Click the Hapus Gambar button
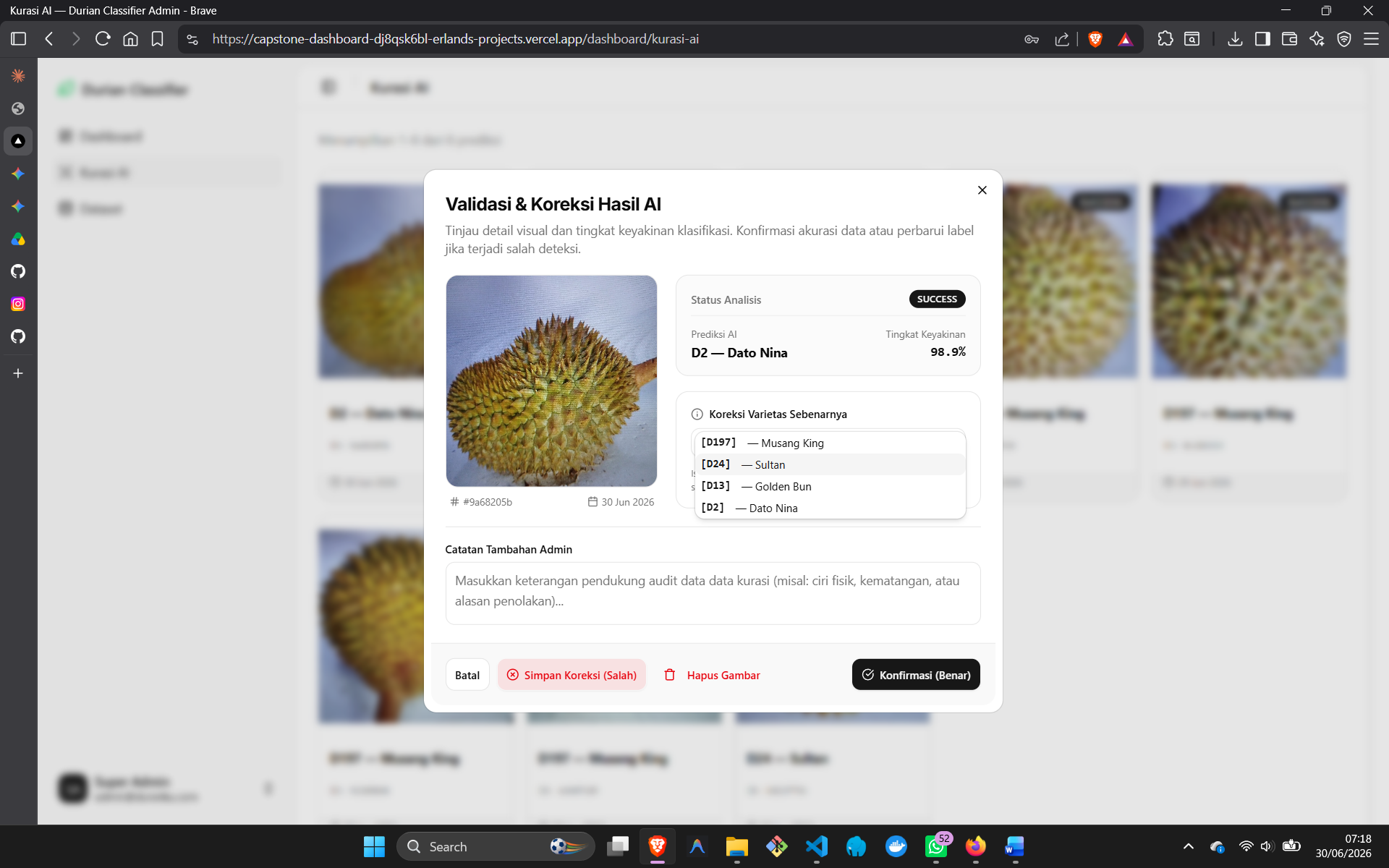The height and width of the screenshot is (868, 1389). coord(712,675)
